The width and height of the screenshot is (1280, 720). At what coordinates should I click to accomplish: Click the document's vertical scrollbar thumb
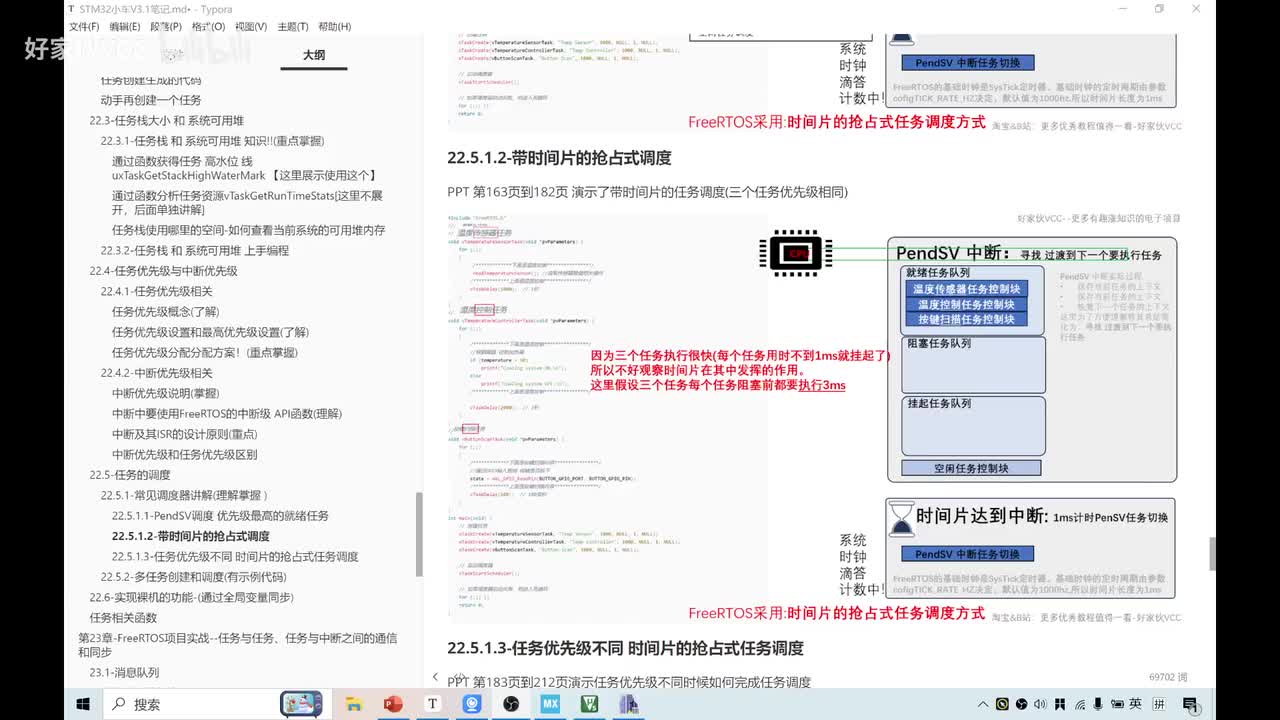click(1212, 553)
